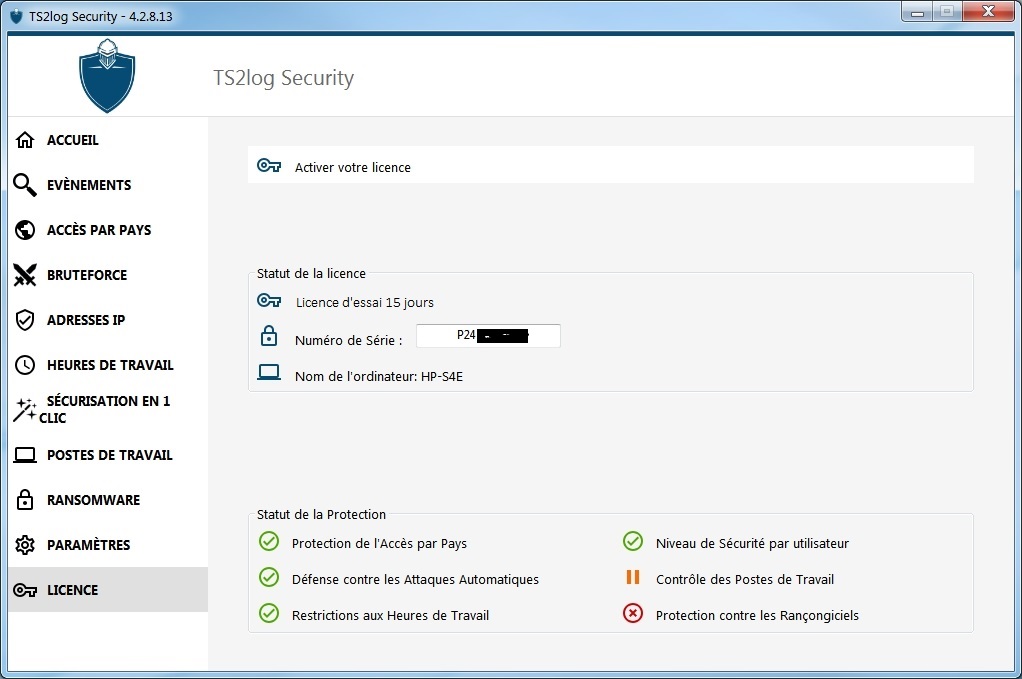The image size is (1022, 679).
Task: Minimize the TS2log Security window
Action: point(917,12)
